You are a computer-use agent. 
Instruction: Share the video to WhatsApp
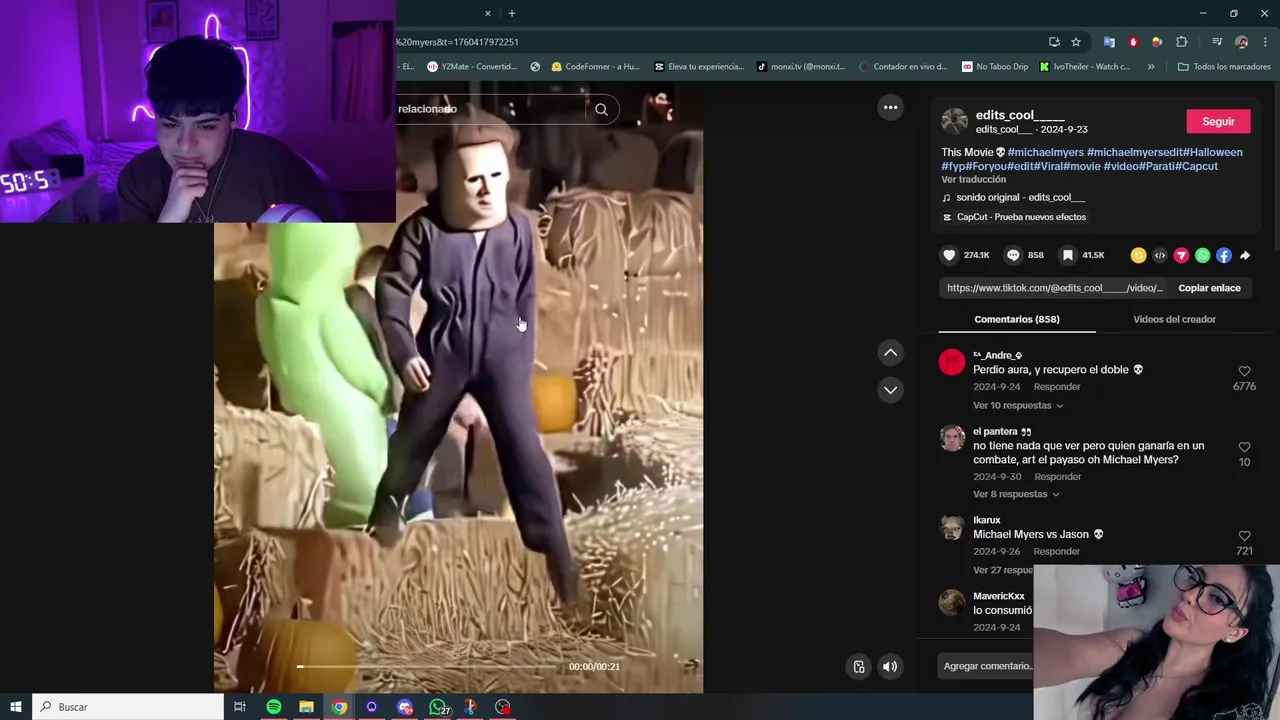point(1202,255)
